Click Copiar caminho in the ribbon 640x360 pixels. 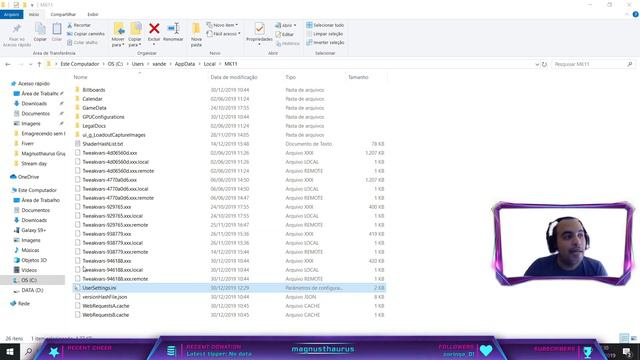(86, 34)
